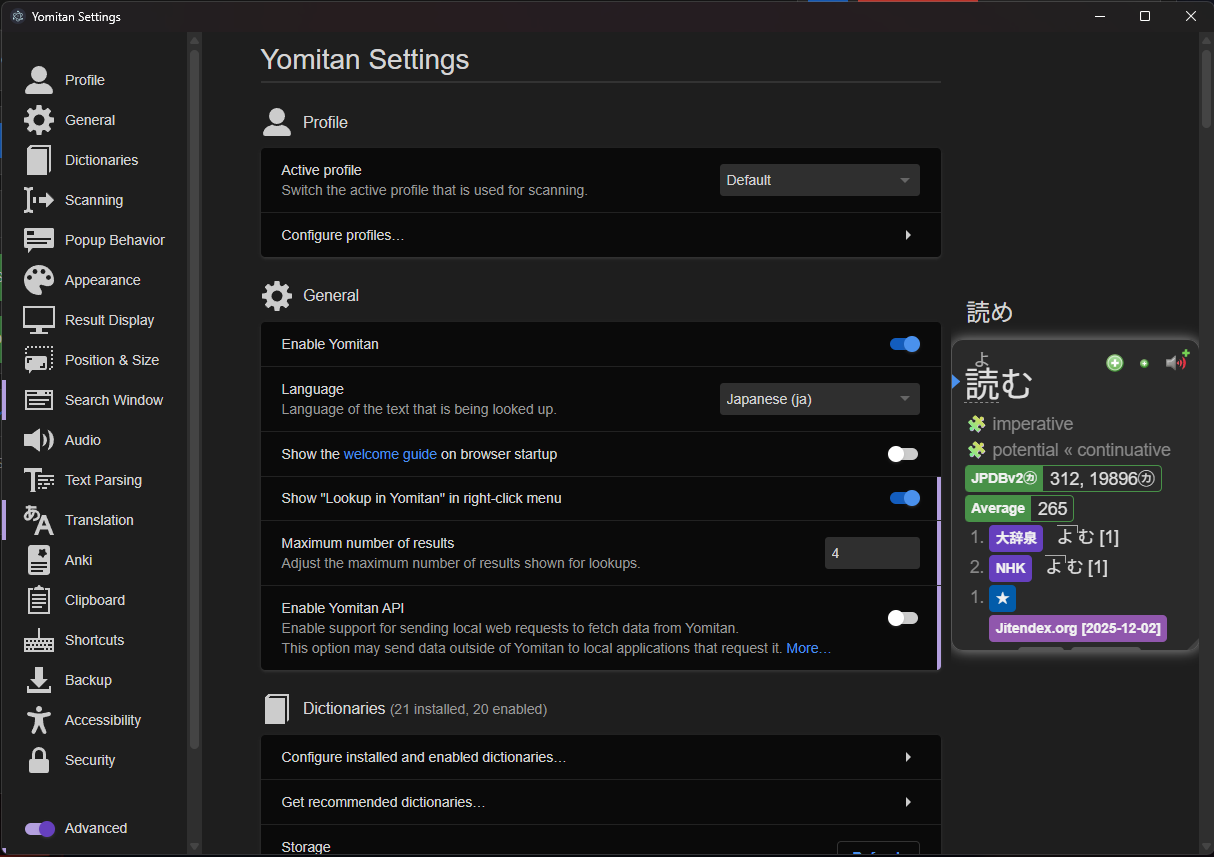Select the Audio speaker icon in sidebar

(39, 440)
